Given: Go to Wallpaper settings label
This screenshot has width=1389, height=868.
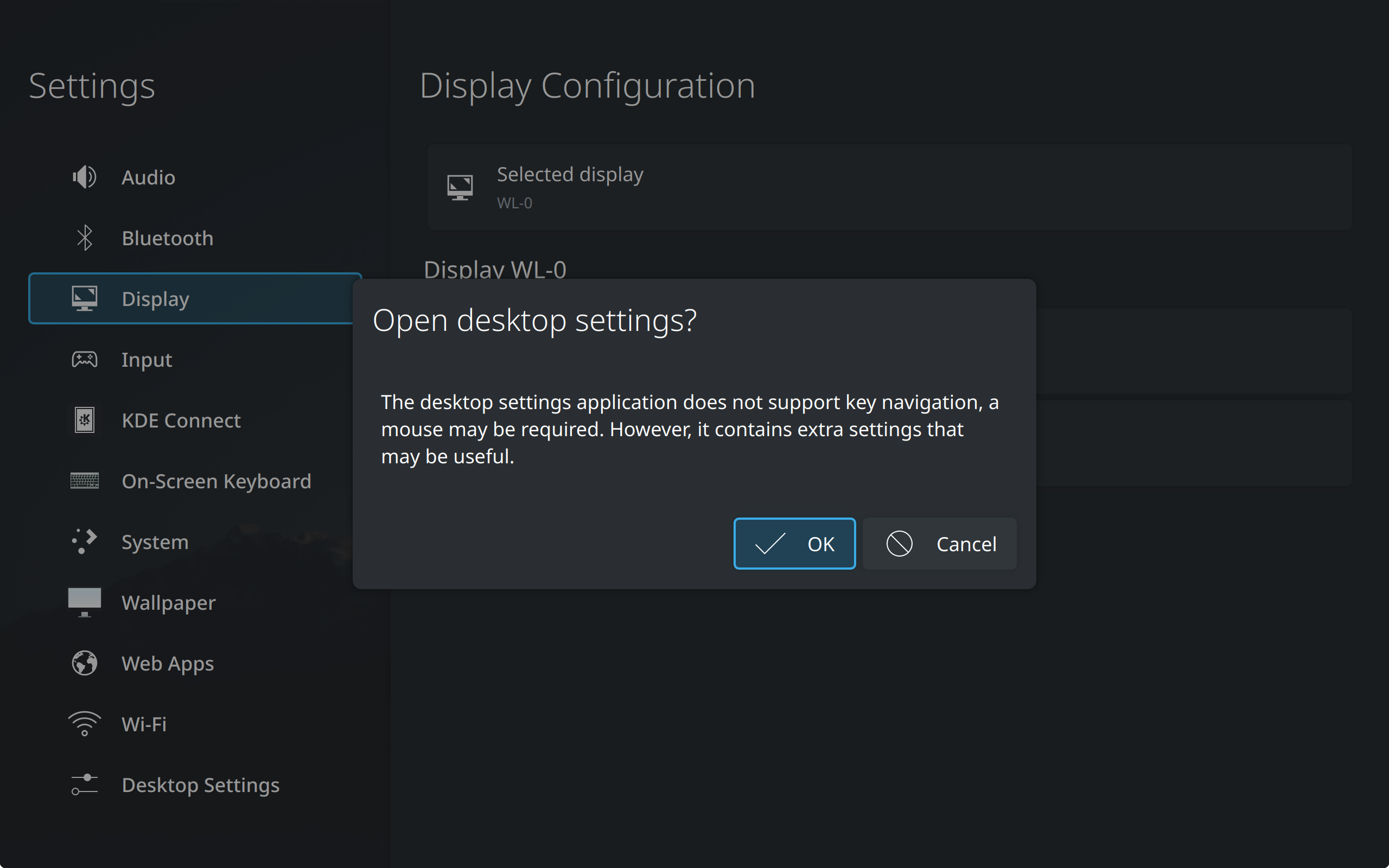Looking at the screenshot, I should coord(169,603).
